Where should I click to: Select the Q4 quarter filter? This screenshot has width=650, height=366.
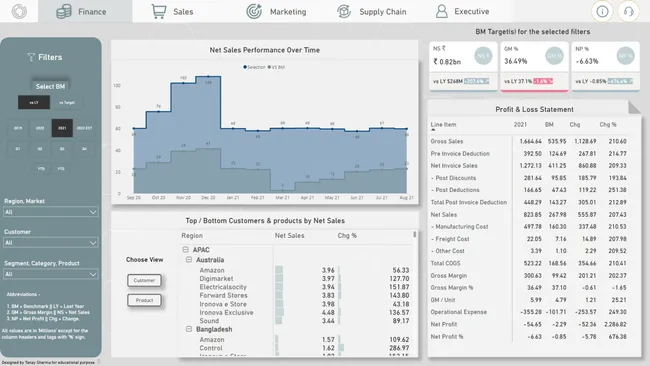(x=84, y=148)
